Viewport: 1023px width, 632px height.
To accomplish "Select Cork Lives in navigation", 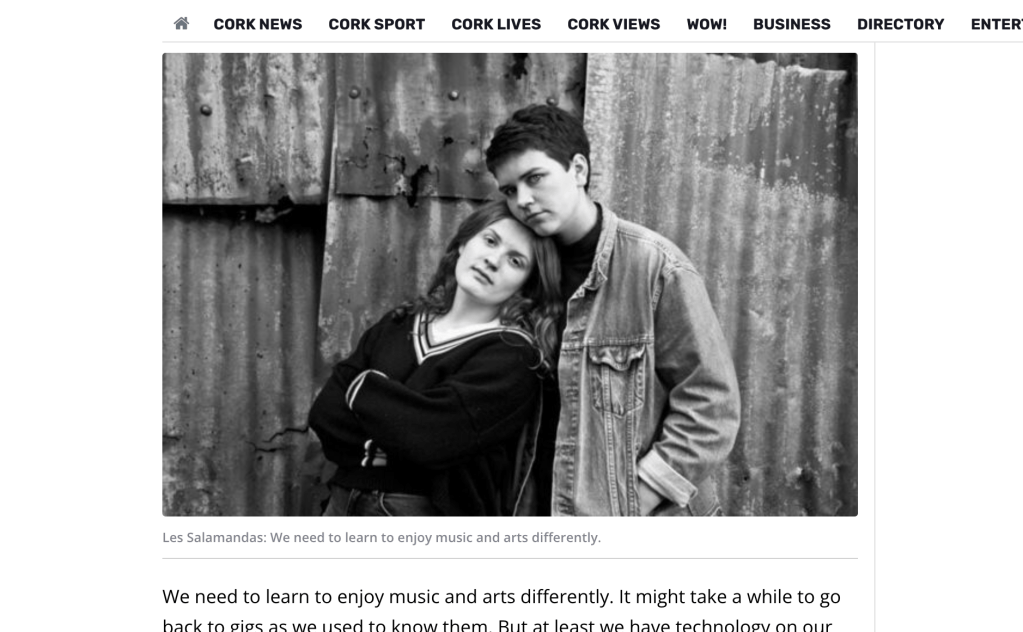I will pos(496,24).
